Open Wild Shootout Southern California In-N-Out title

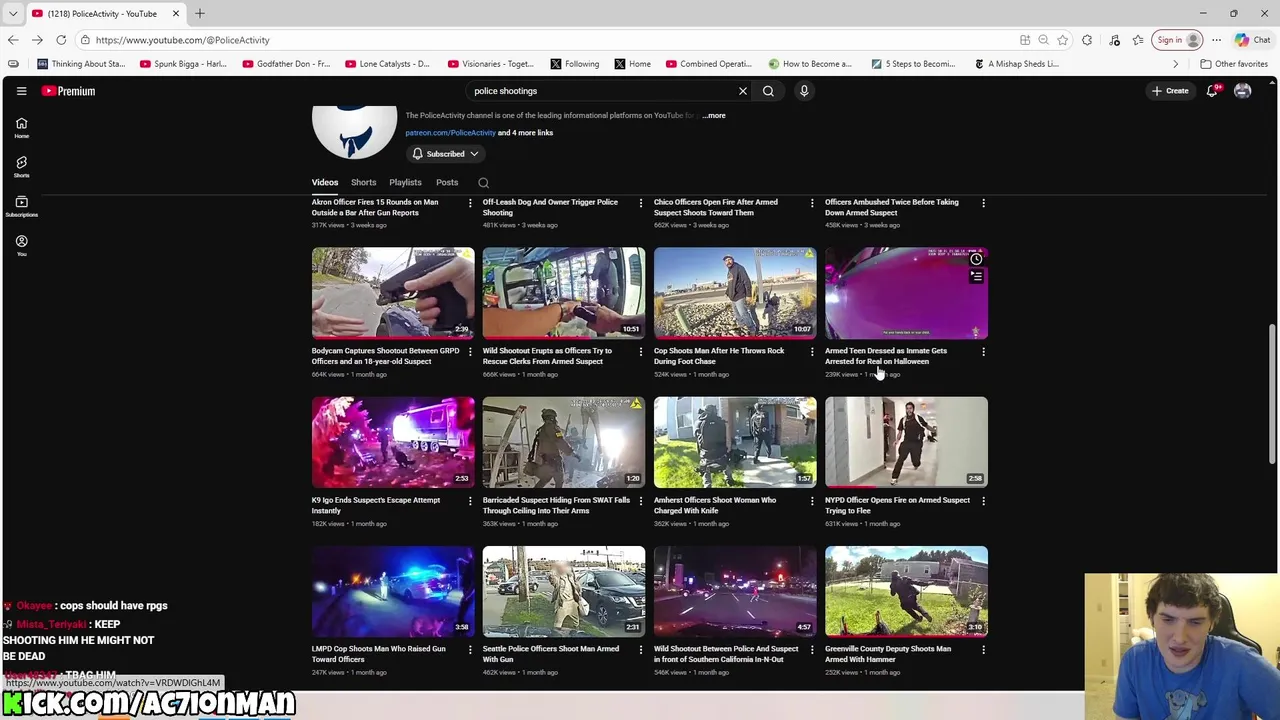click(726, 654)
